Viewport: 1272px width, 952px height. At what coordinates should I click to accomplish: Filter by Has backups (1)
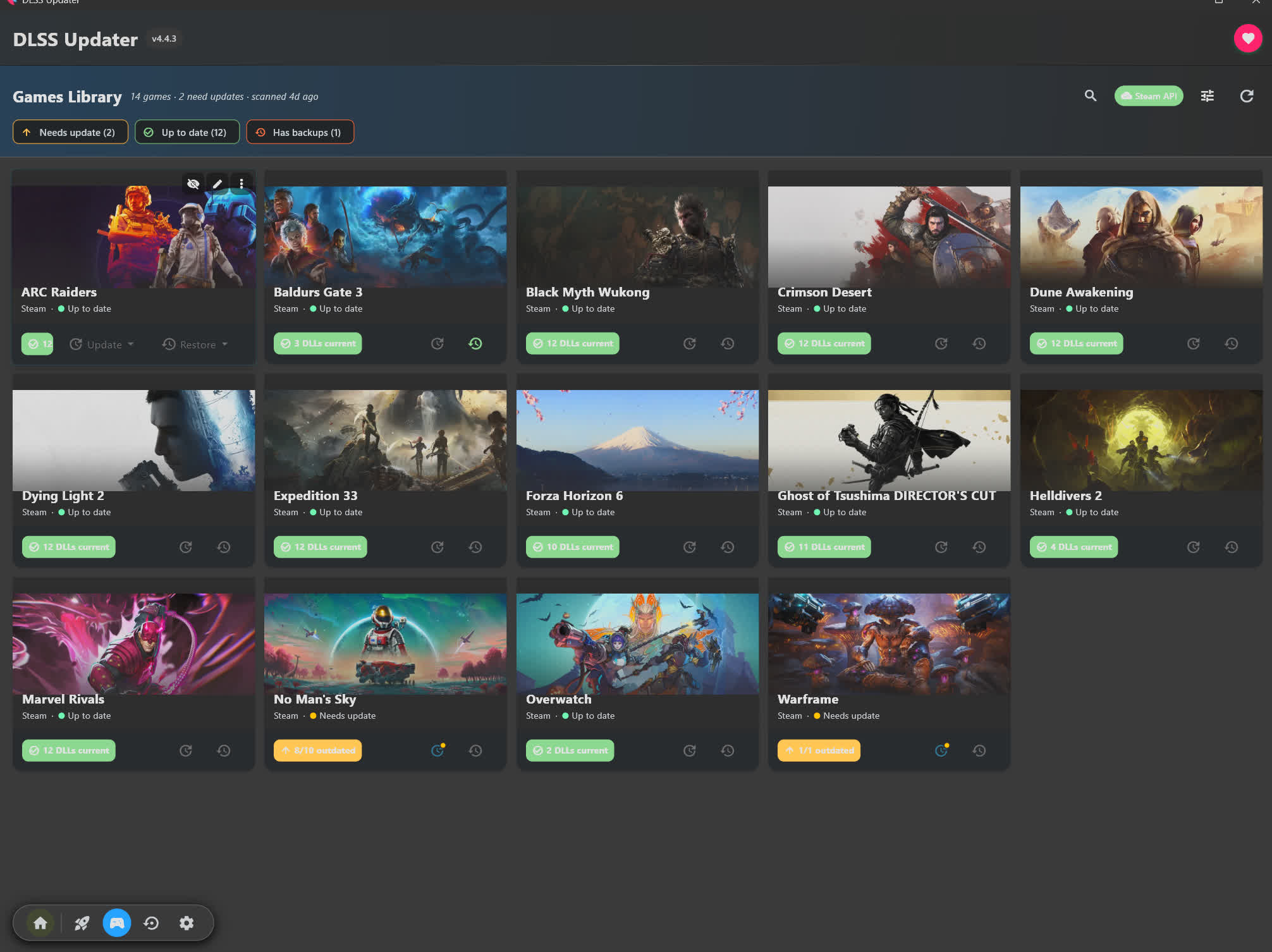point(300,132)
